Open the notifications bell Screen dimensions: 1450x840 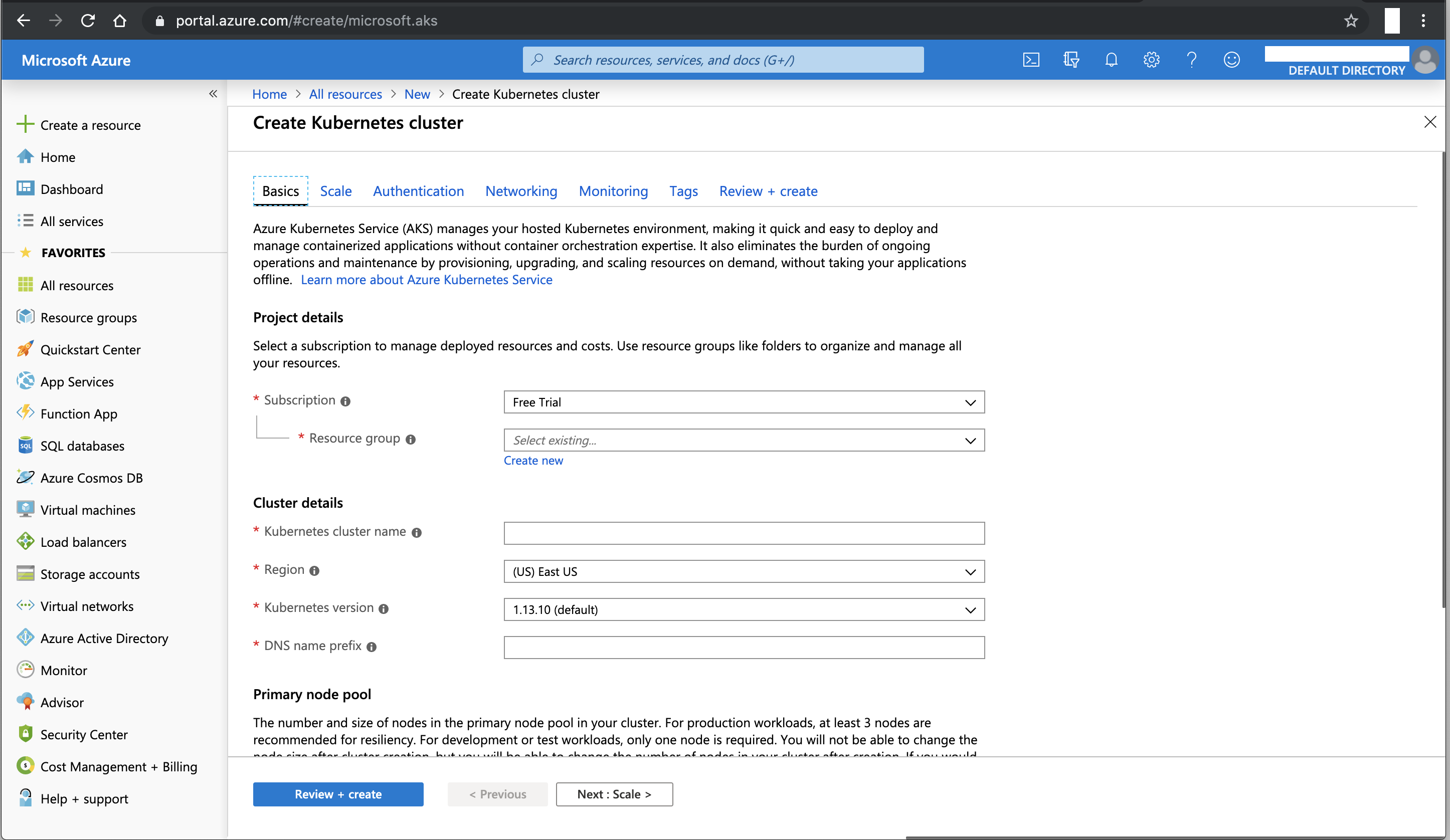(x=1111, y=59)
